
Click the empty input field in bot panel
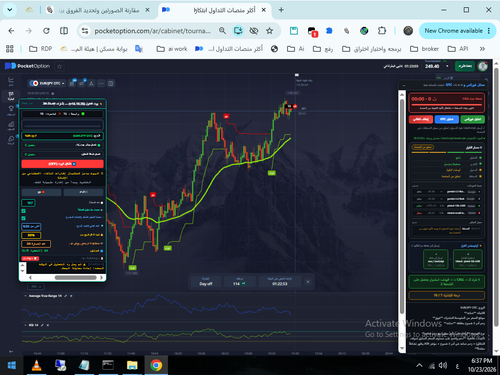[62, 125]
